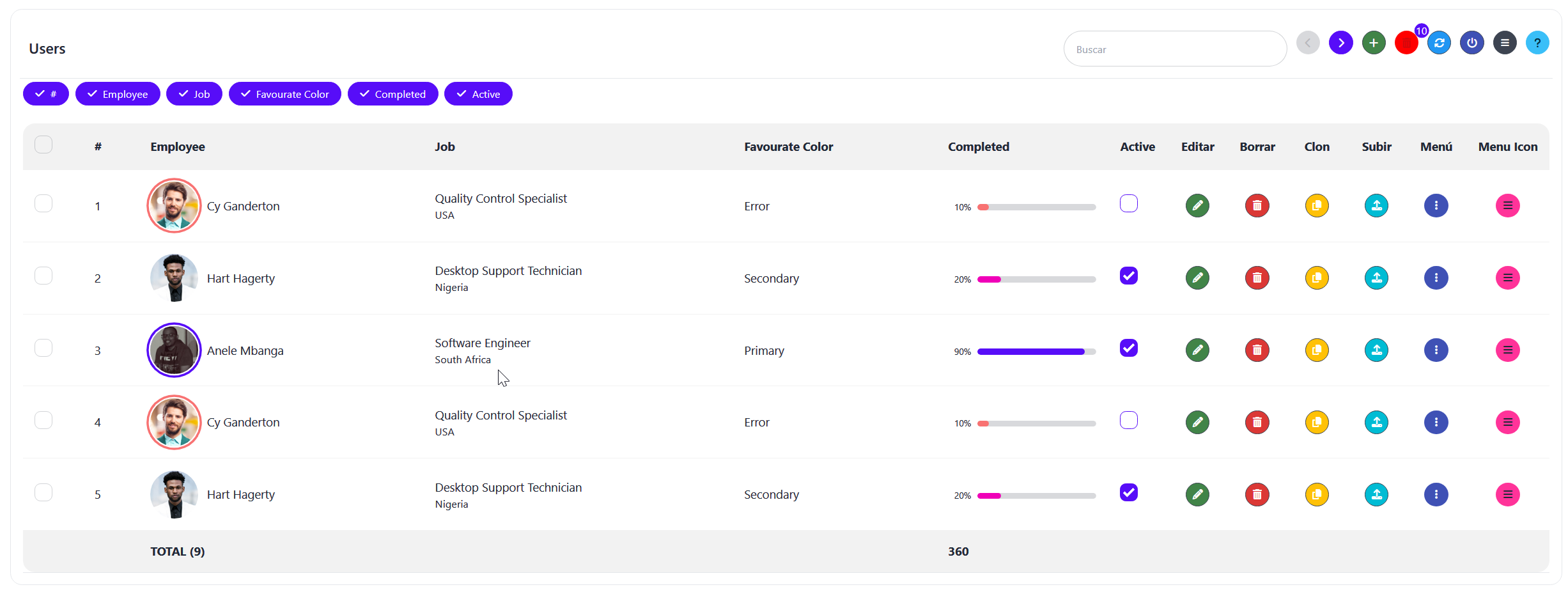Upload for row 4 using teal Subir icon
The height and width of the screenshot is (594, 1568).
pyautogui.click(x=1376, y=423)
